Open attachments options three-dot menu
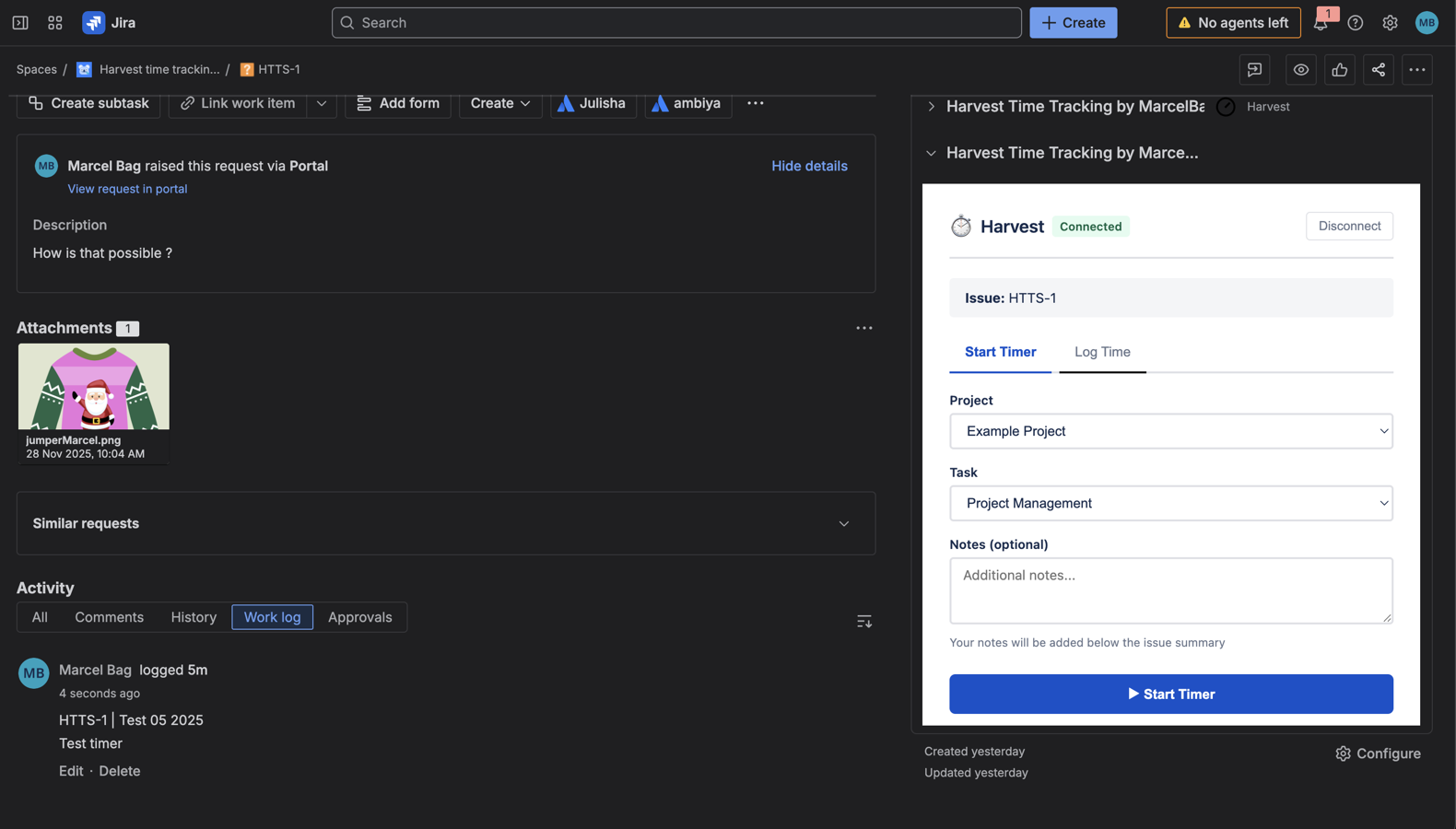This screenshot has width=1456, height=829. [x=864, y=328]
